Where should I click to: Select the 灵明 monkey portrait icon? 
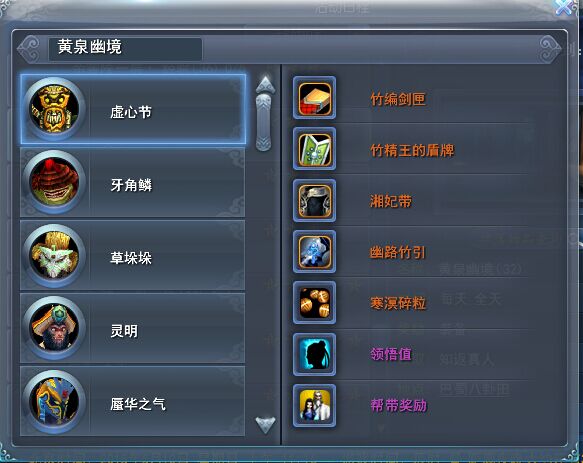54,328
